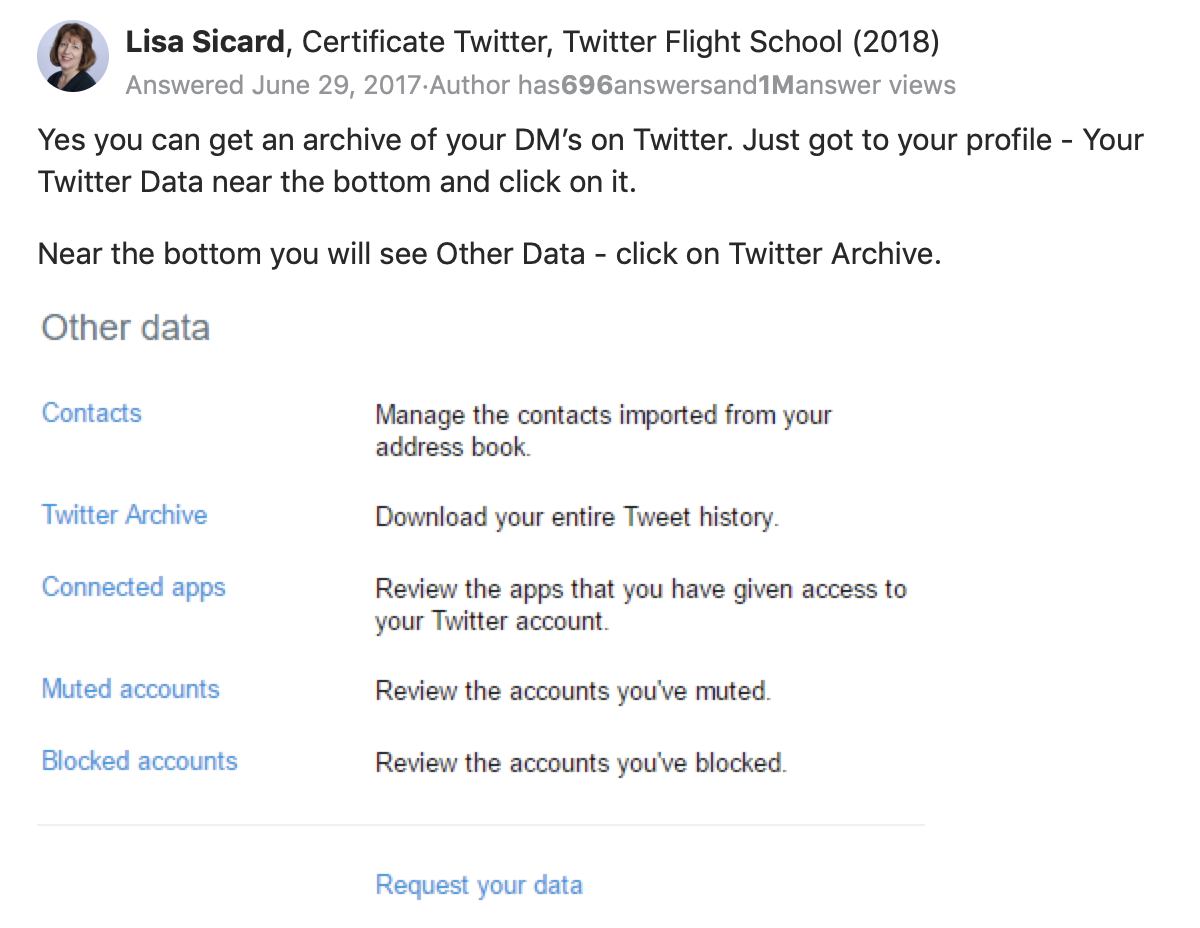This screenshot has height=928, width=1200.
Task: Click the Other data heading
Action: pos(125,328)
